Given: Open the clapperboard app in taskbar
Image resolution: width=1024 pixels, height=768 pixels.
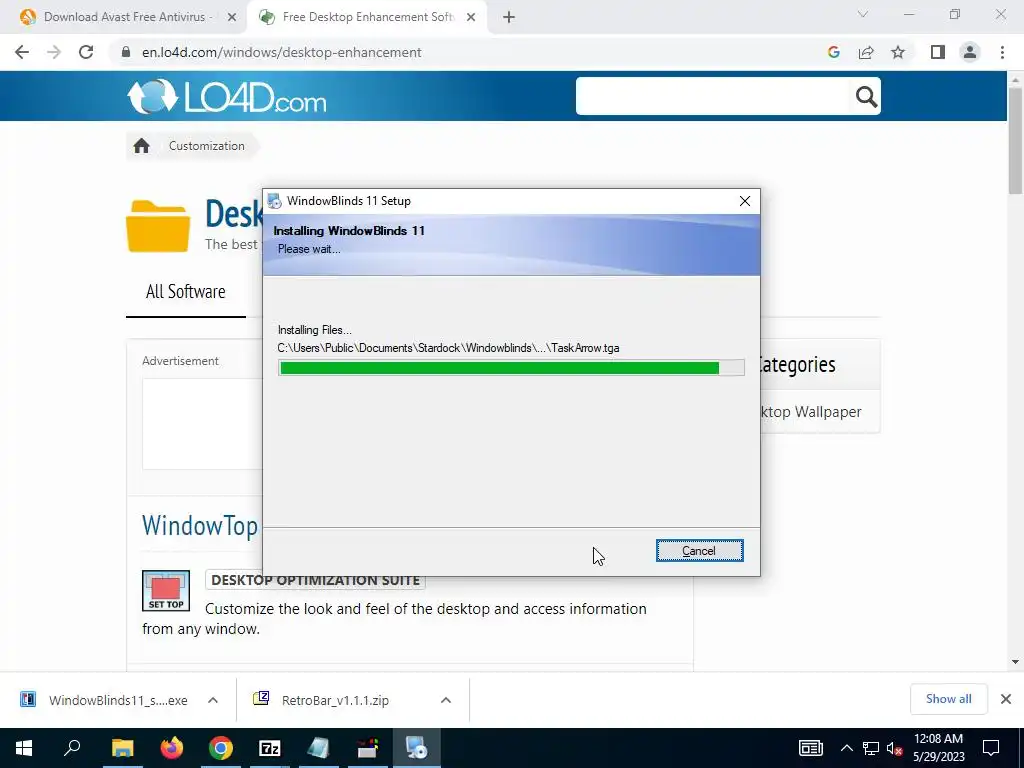Looking at the screenshot, I should [x=368, y=748].
